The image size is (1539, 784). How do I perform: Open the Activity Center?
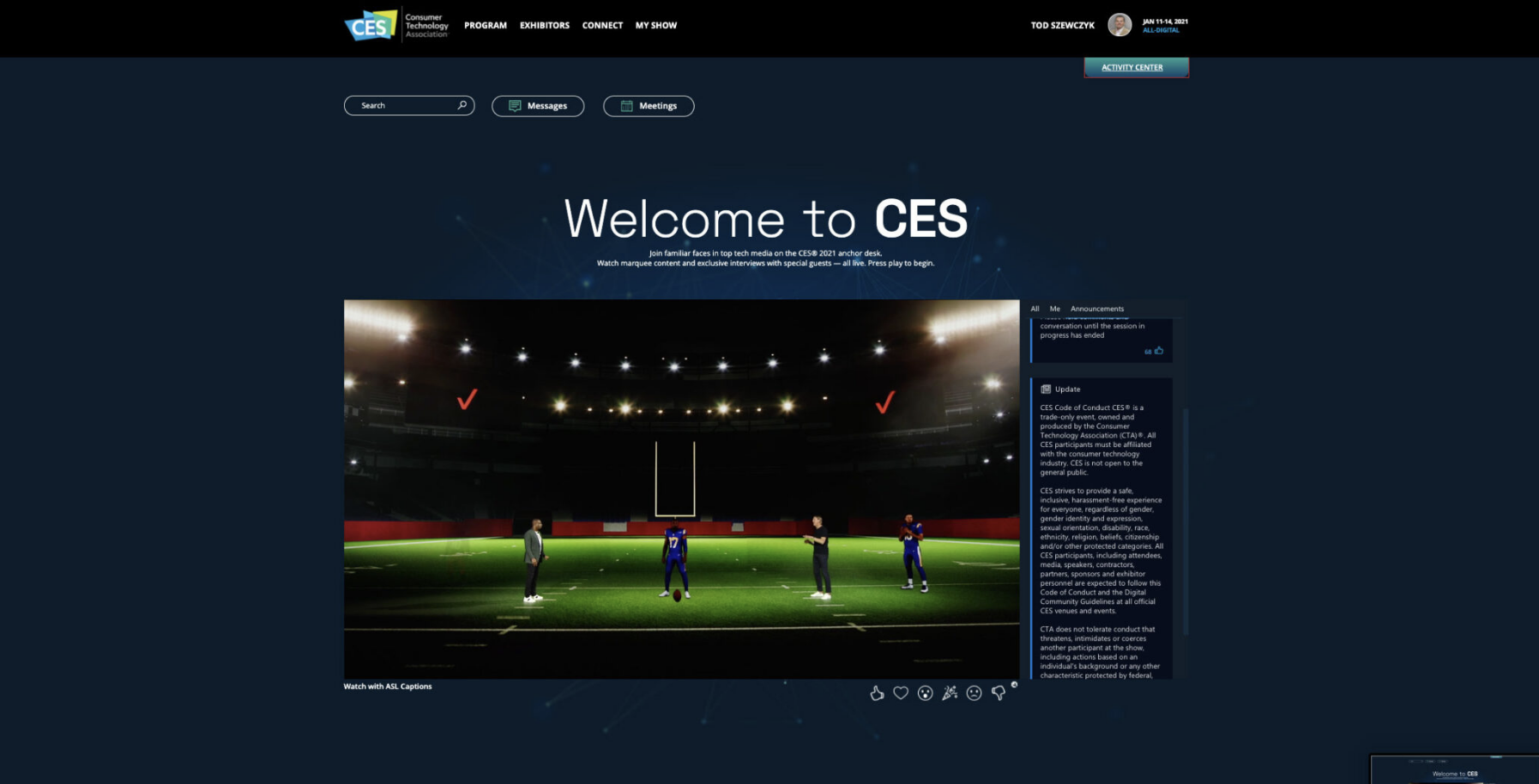(1137, 67)
